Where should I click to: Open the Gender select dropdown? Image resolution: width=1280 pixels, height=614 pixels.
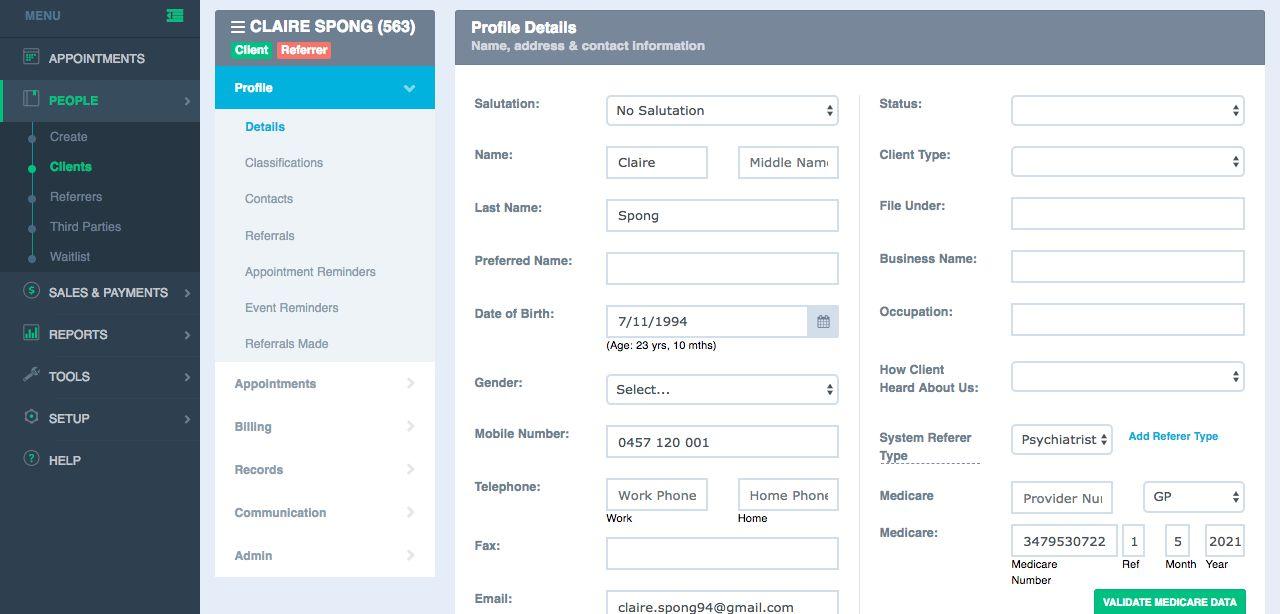tap(722, 390)
